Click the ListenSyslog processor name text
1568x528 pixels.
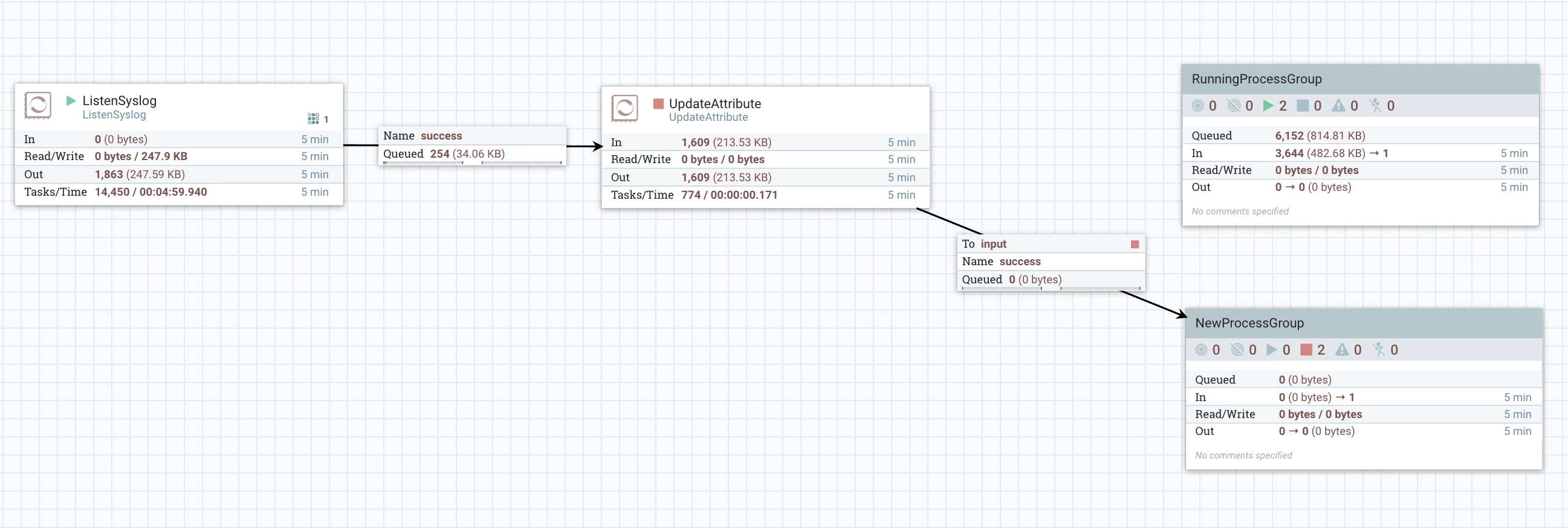click(x=119, y=100)
